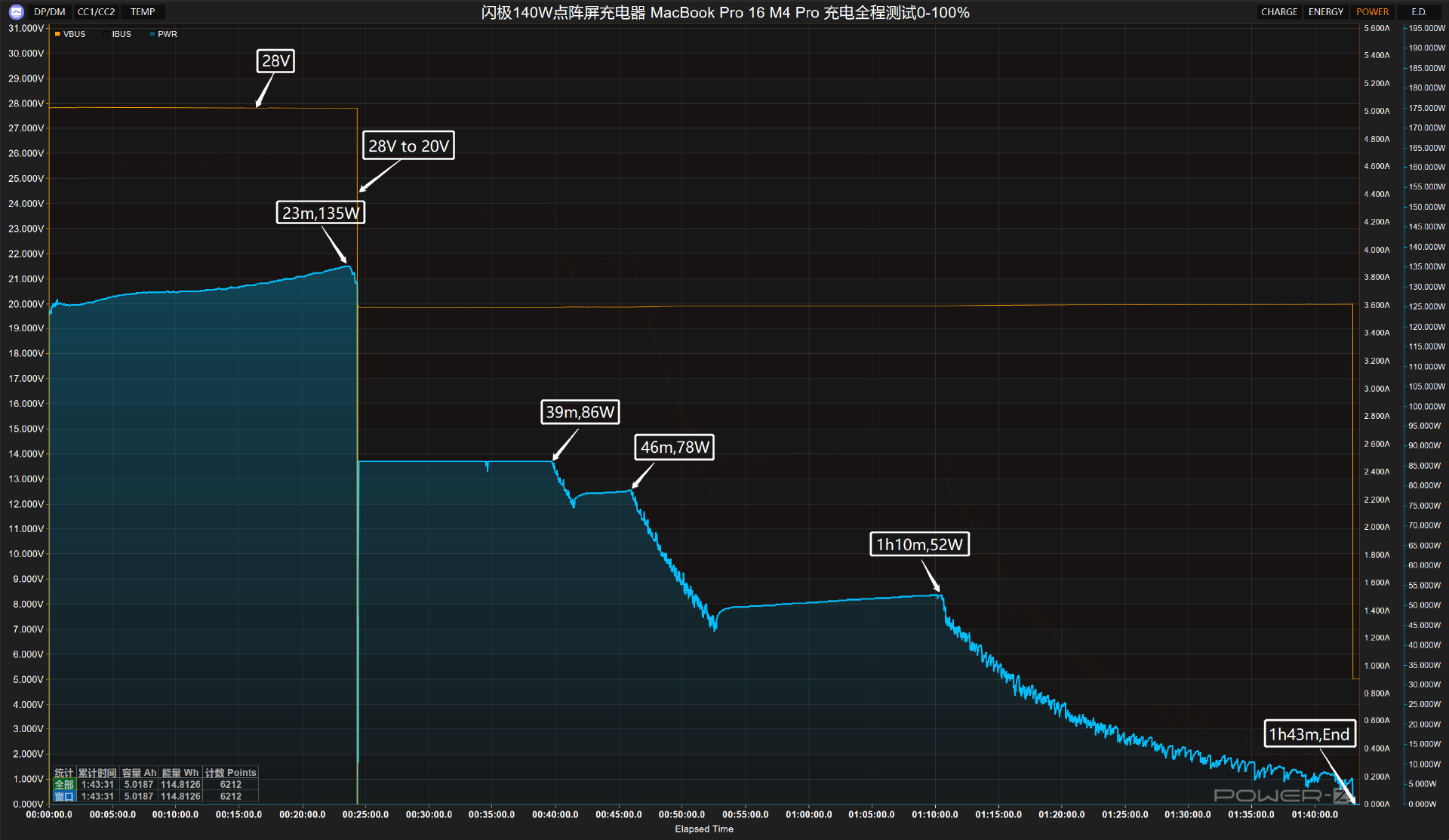The width and height of the screenshot is (1449, 840).
Task: Click the 5.600A current axis label
Action: pos(1377,28)
